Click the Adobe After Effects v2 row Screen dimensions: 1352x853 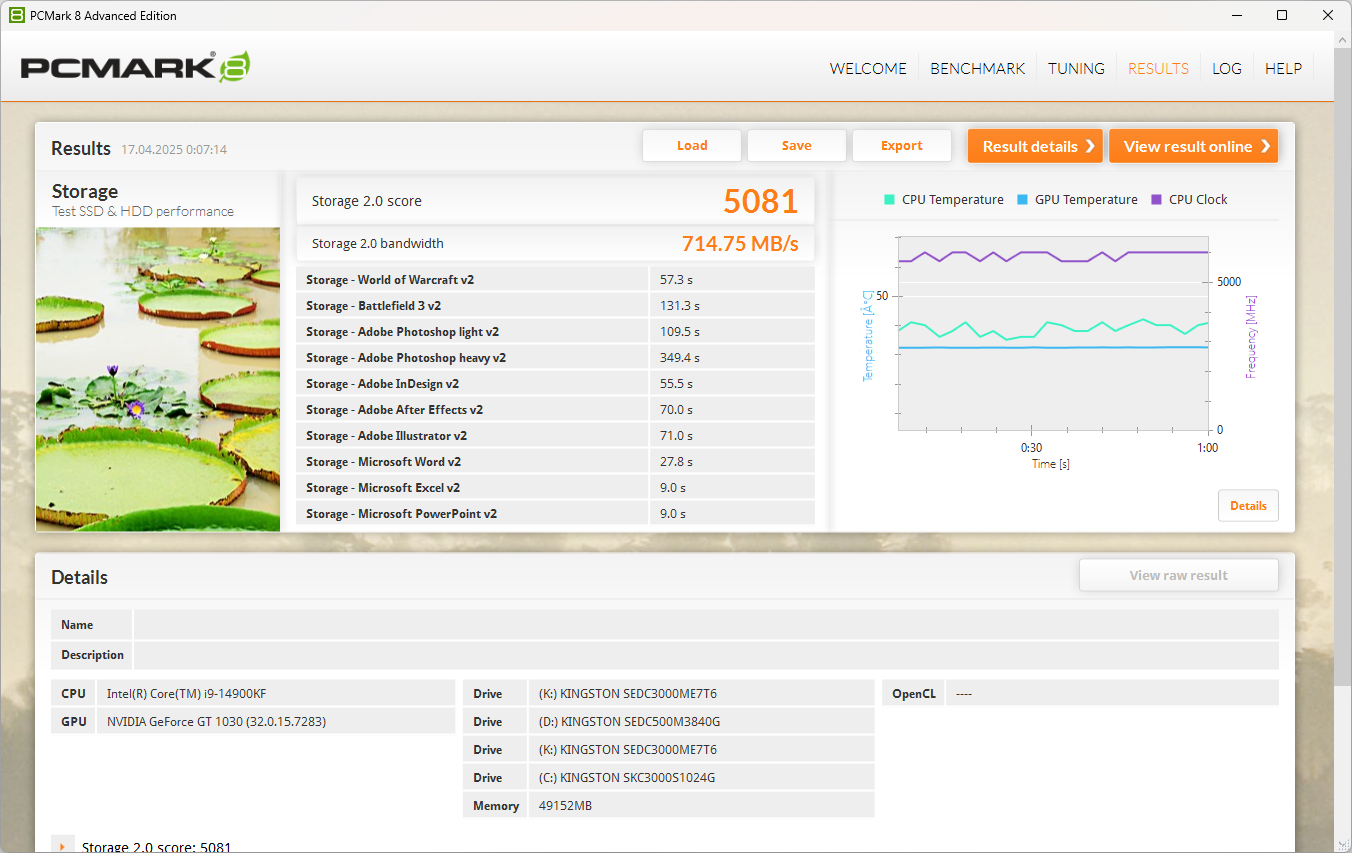(555, 410)
